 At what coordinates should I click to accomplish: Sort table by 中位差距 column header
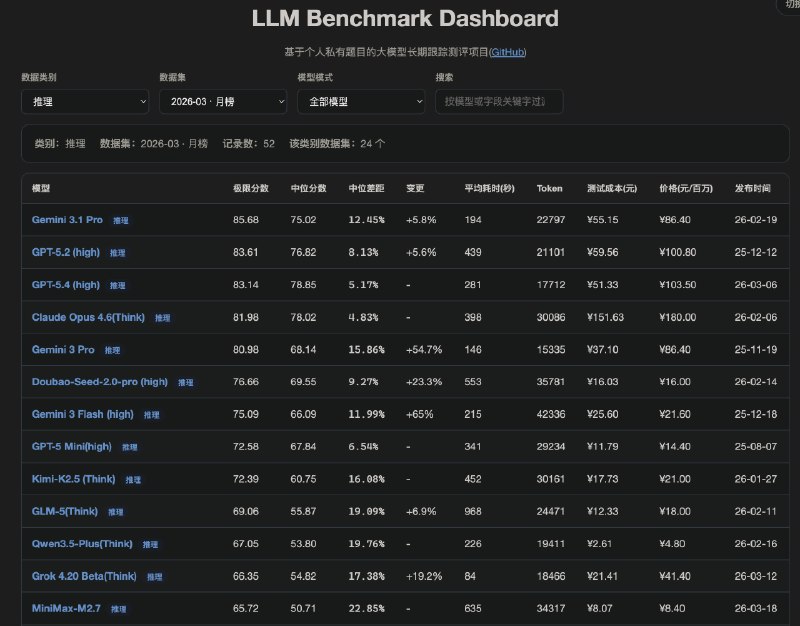tap(366, 188)
